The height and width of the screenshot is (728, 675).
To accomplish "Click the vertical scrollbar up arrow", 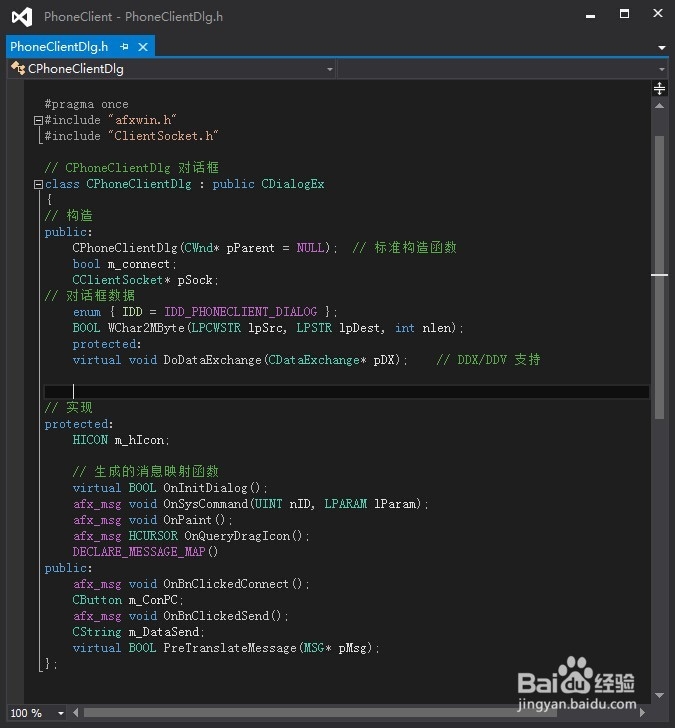I will click(x=659, y=106).
